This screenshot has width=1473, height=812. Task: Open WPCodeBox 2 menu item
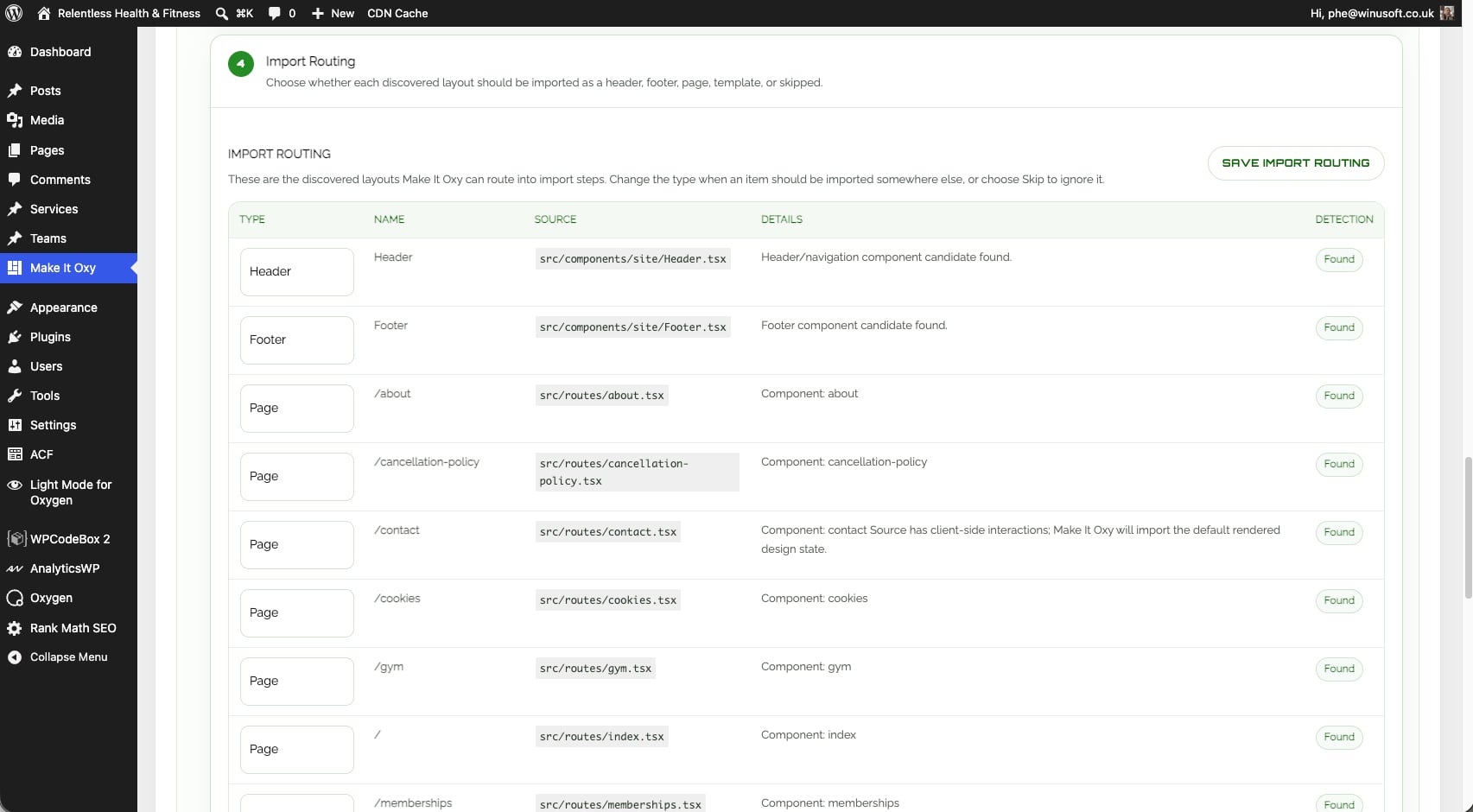tap(68, 539)
